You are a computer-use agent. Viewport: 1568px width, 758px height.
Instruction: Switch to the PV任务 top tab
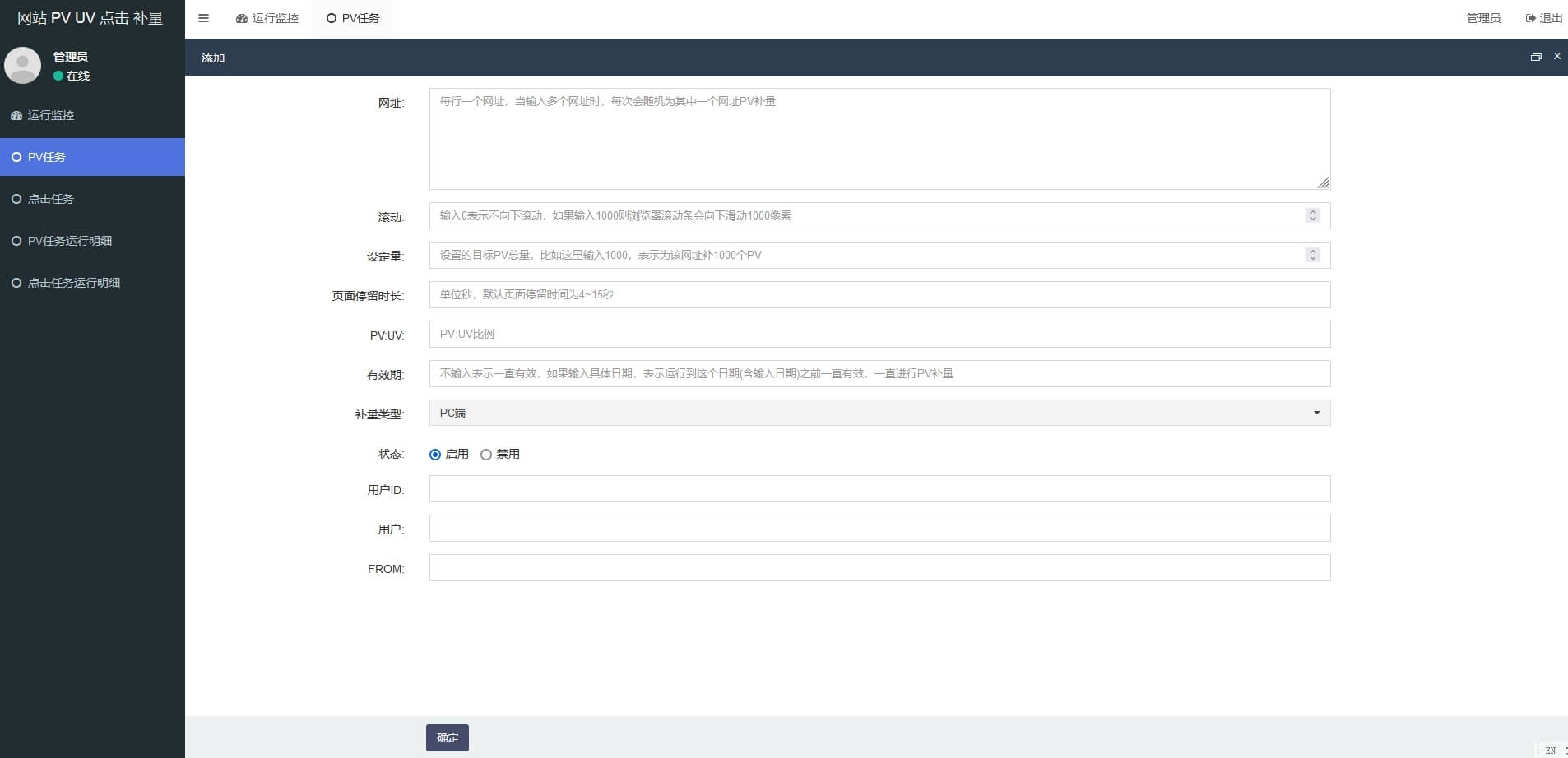pyautogui.click(x=353, y=18)
